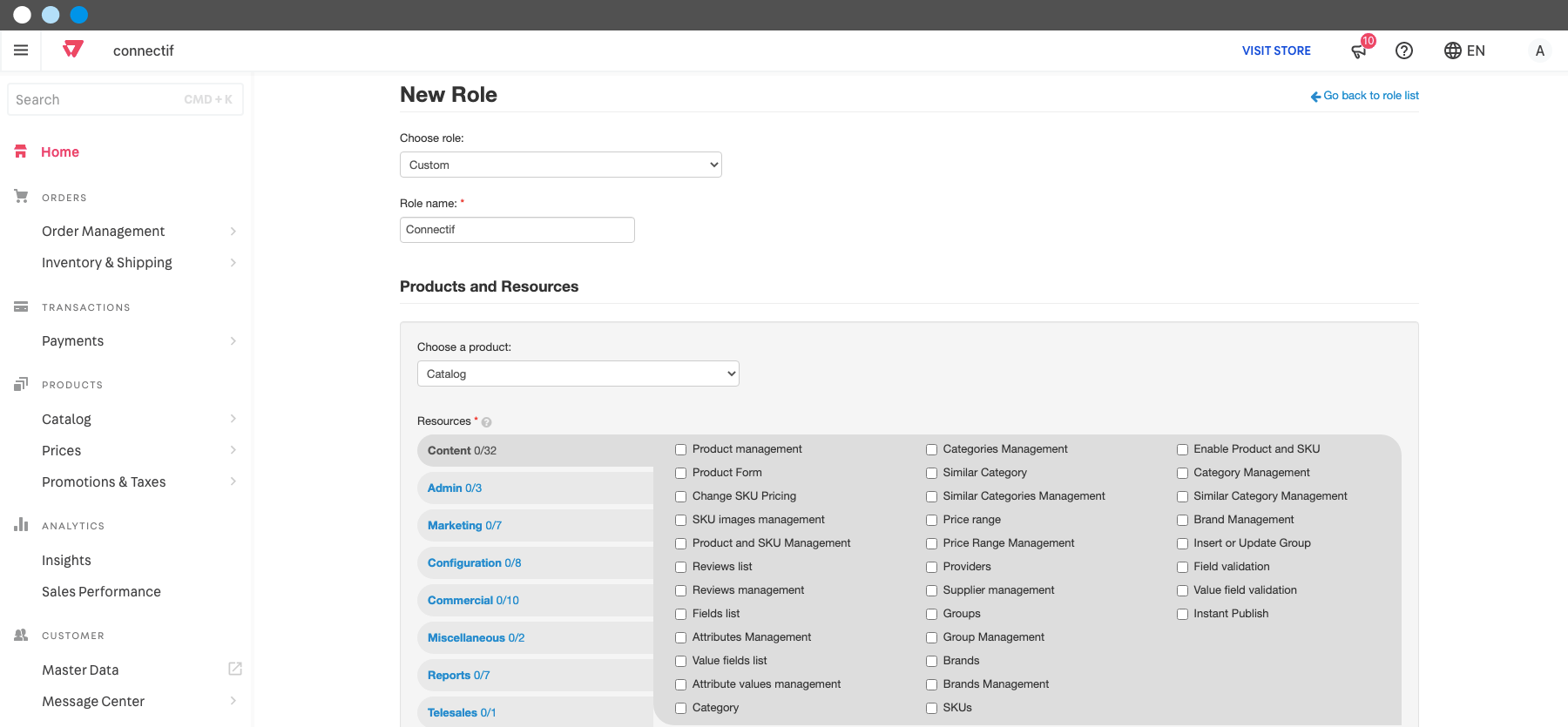Click the Home store icon

point(21,151)
